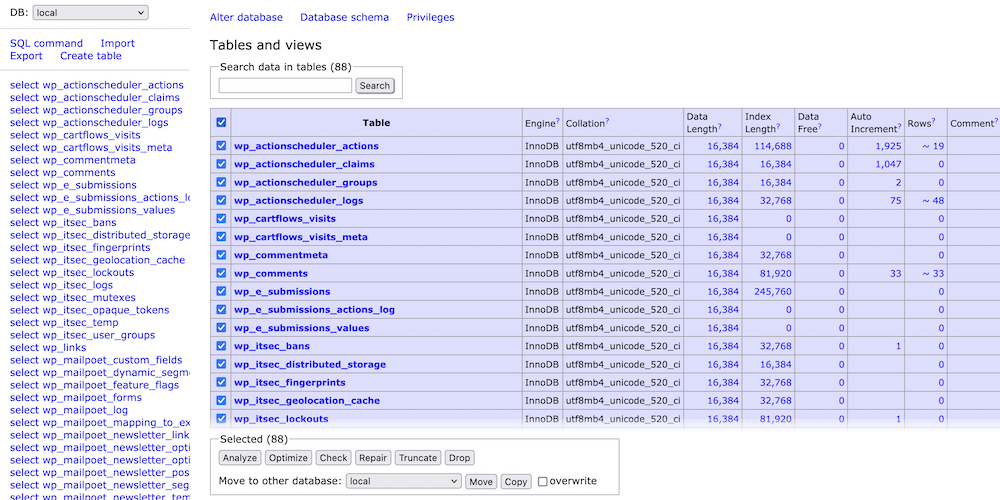
Task: Uncheck the wp_commentmeta row checkbox
Action: (x=221, y=254)
